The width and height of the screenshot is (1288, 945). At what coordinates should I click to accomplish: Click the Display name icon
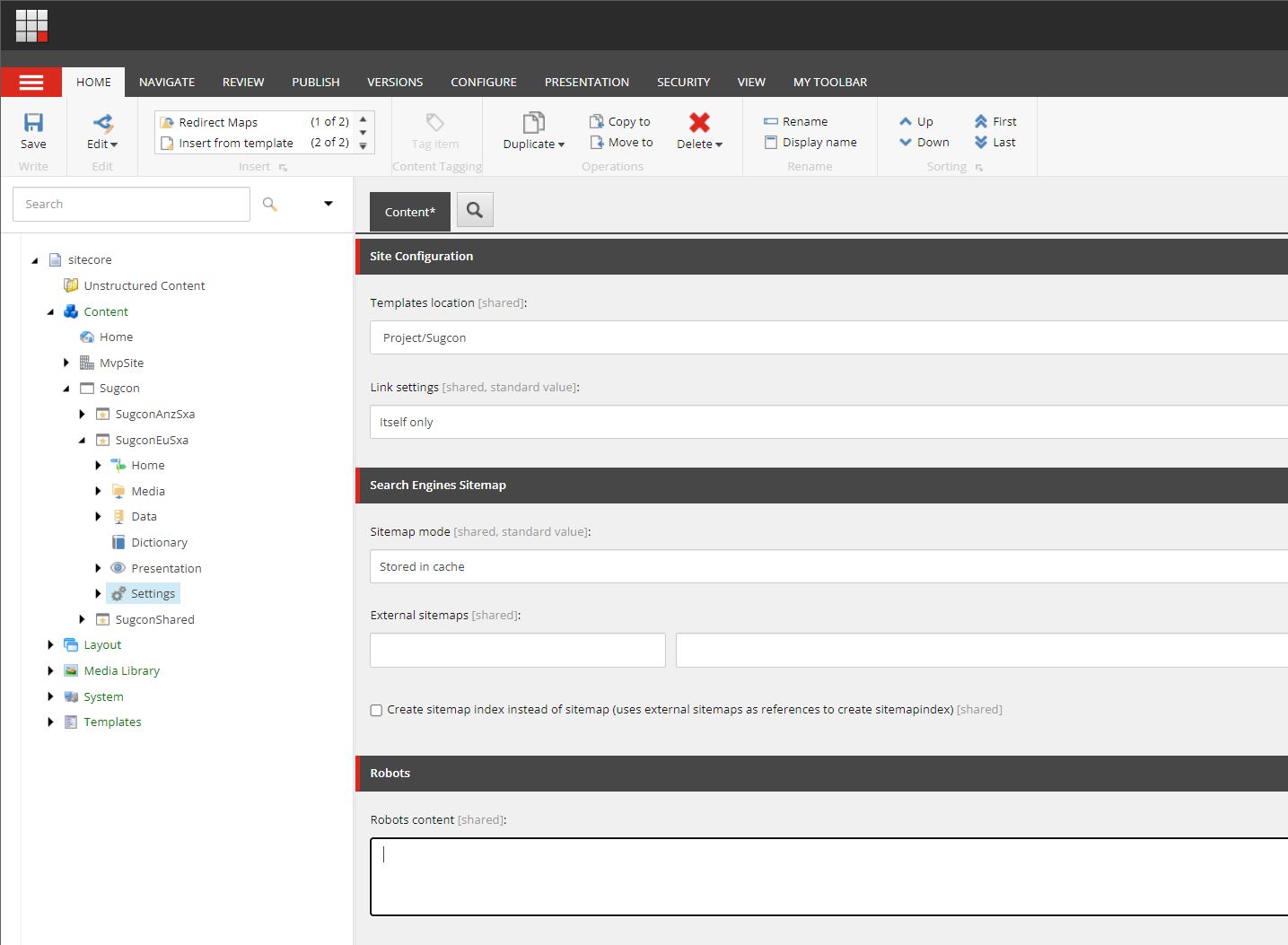(771, 142)
